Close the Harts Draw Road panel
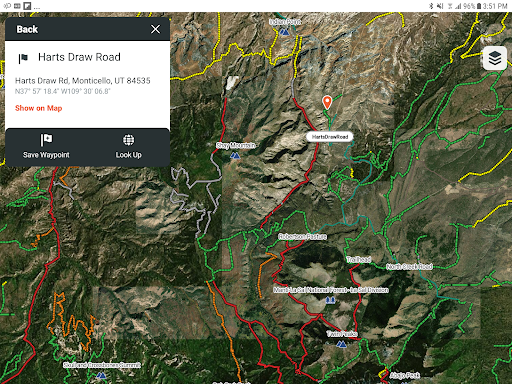Viewport: 512px width, 384px height. click(x=155, y=29)
